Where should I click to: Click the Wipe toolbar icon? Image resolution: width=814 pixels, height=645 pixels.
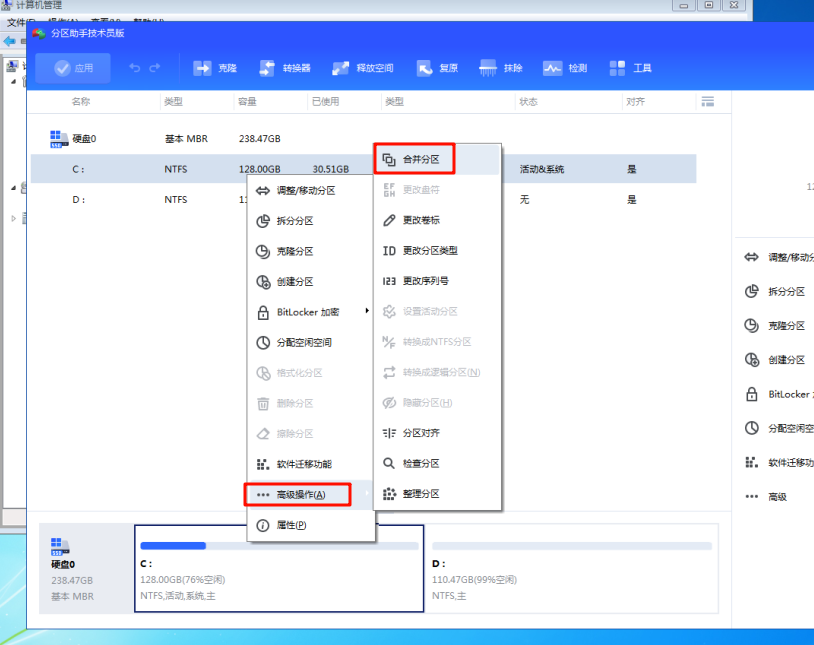click(x=501, y=68)
